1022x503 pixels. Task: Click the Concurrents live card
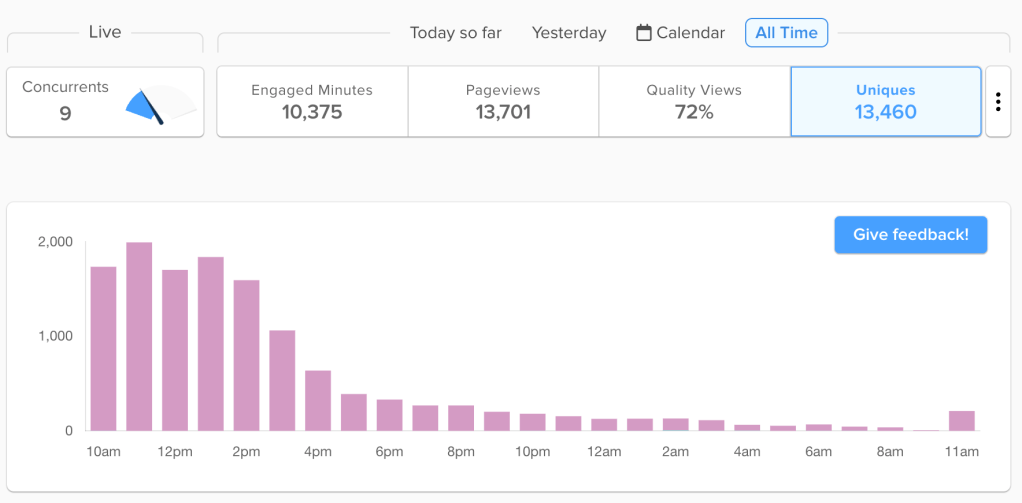point(105,101)
